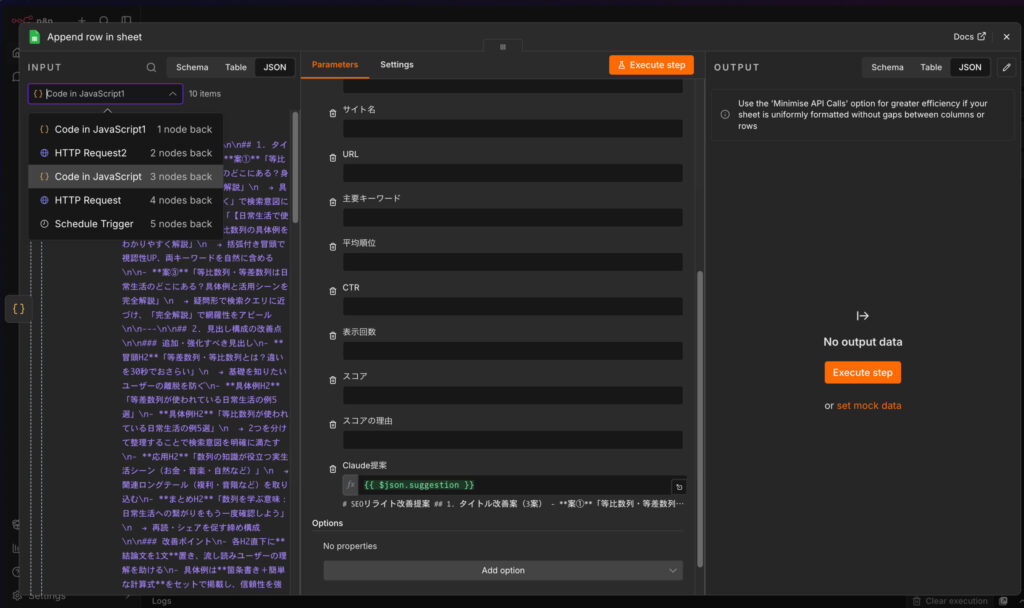Switch INPUT view to Schema
This screenshot has height=608, width=1024.
192,67
